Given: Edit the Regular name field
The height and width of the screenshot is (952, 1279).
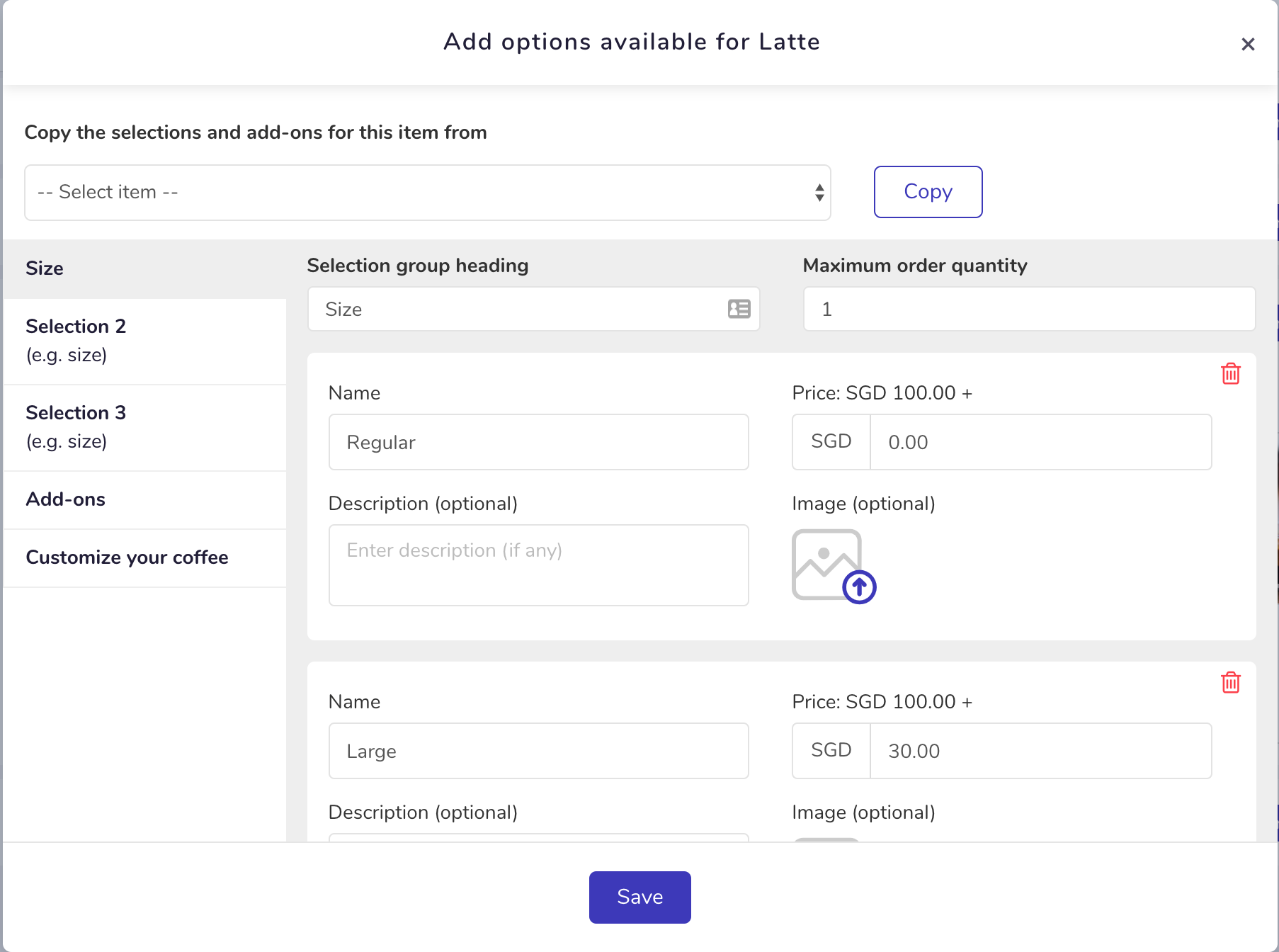Looking at the screenshot, I should pos(538,442).
